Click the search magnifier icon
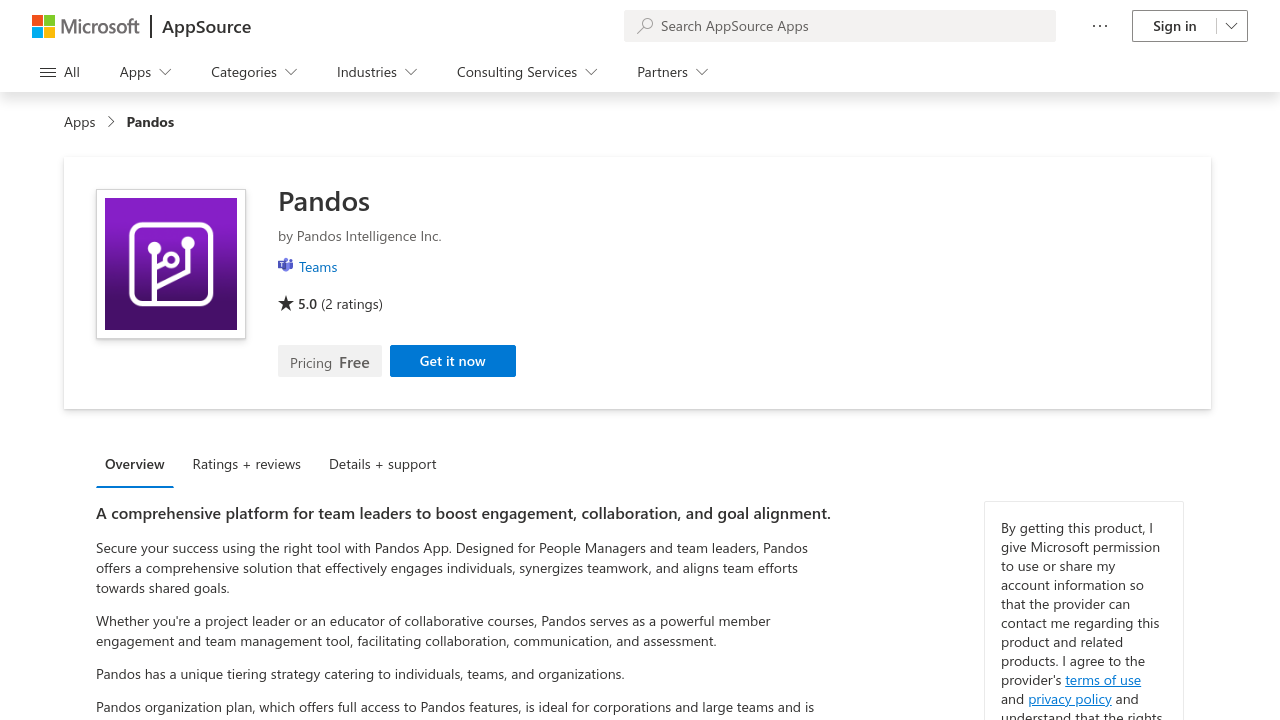Image resolution: width=1280 pixels, height=720 pixels. click(645, 26)
